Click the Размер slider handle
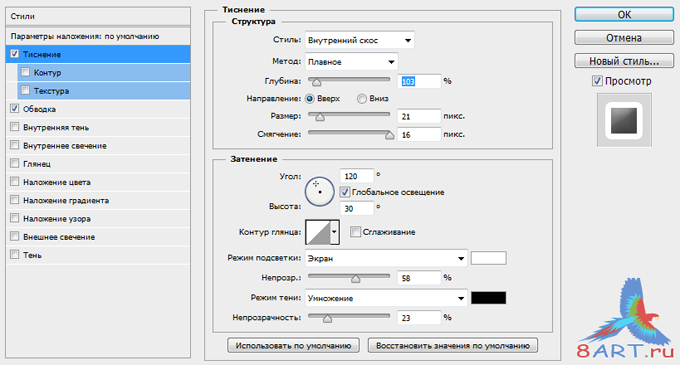 click(320, 117)
